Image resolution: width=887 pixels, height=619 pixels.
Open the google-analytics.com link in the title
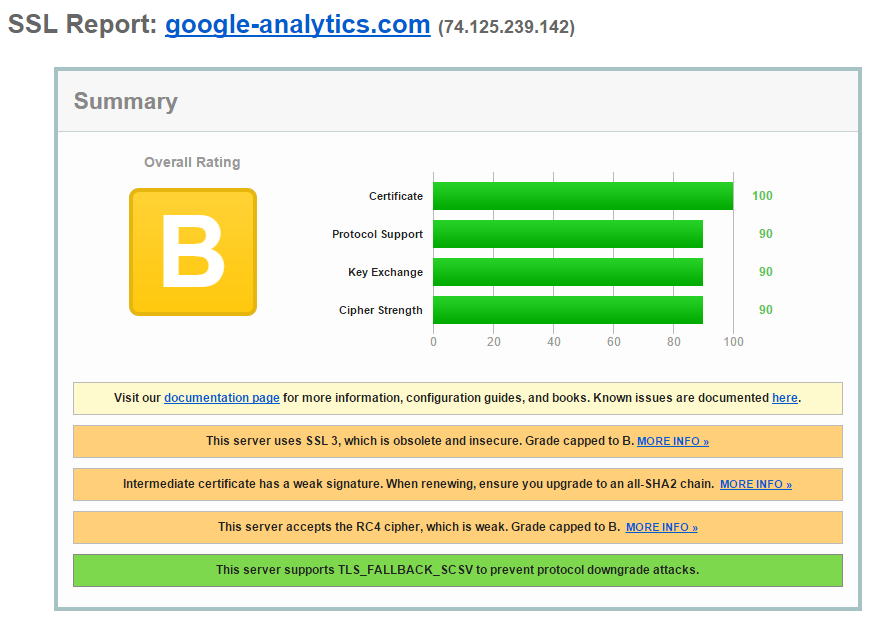[x=297, y=25]
